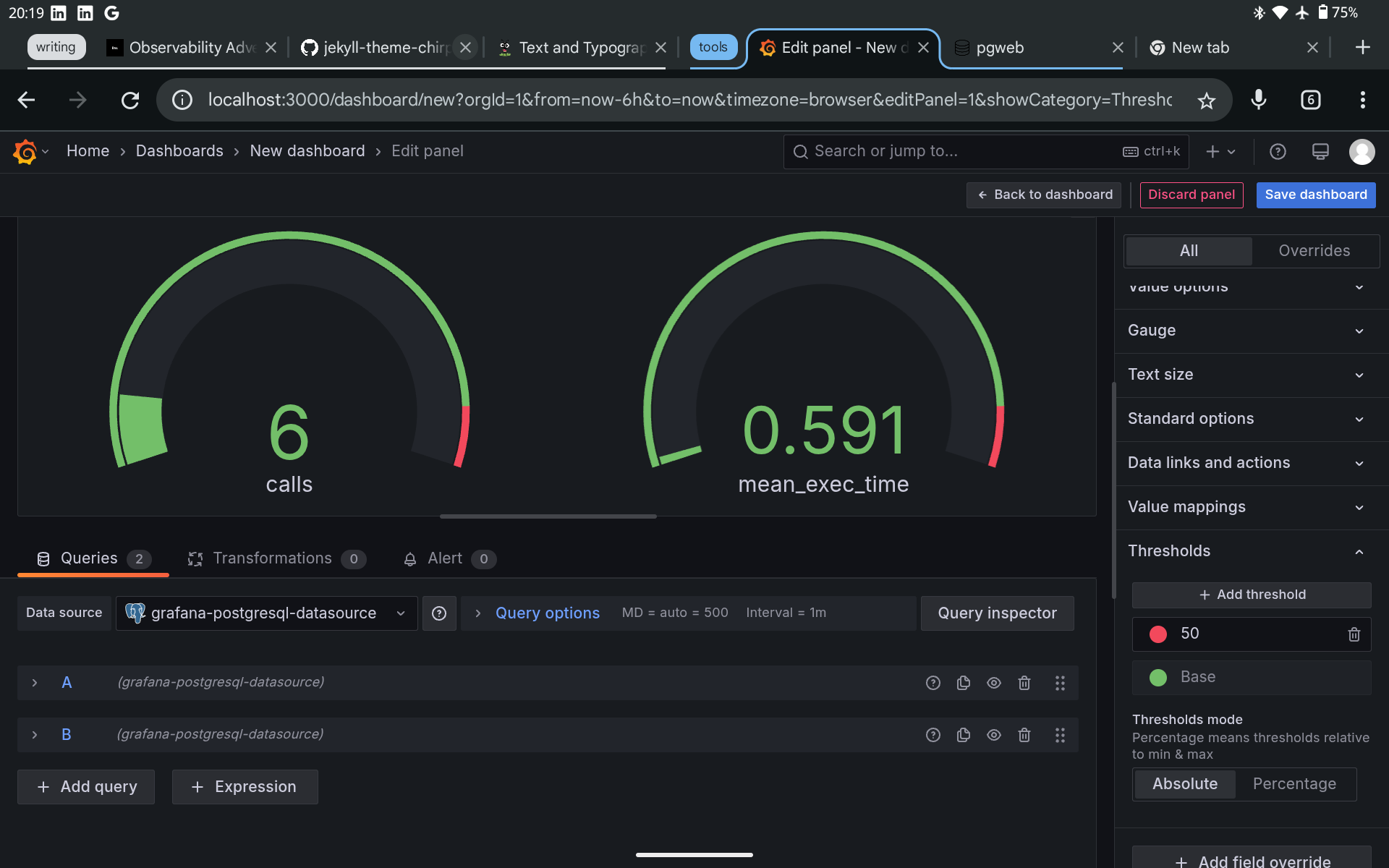Expand query A row
The width and height of the screenshot is (1389, 868).
coord(35,683)
